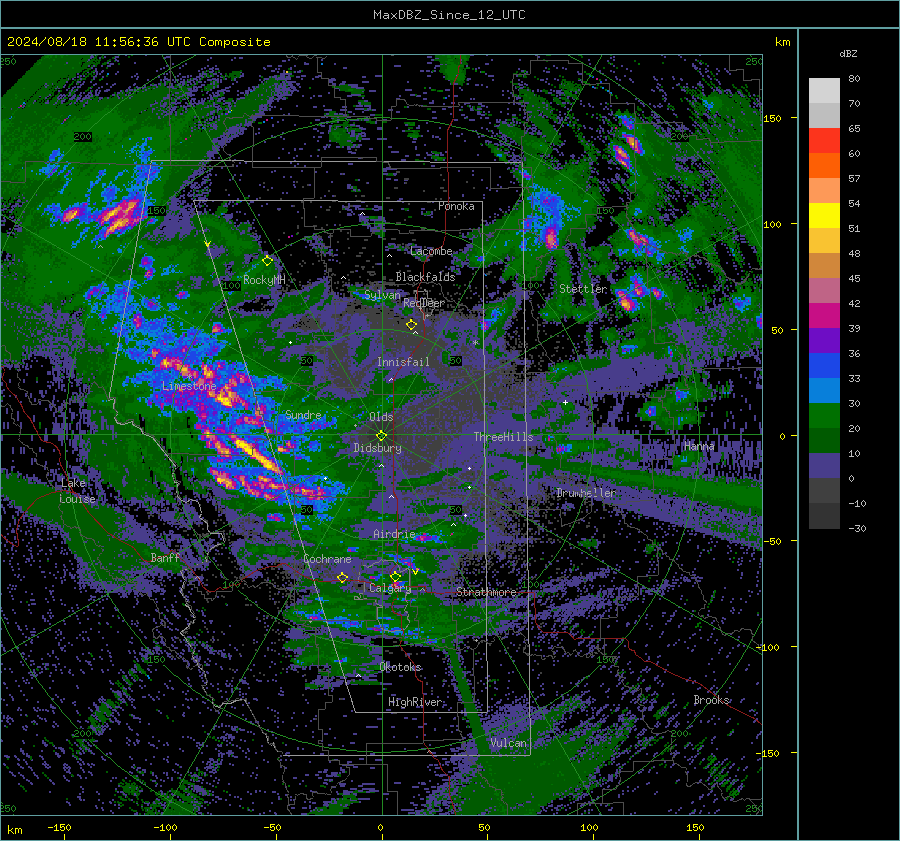The height and width of the screenshot is (841, 900).
Task: Click the dBZ legend heading
Action: [848, 53]
